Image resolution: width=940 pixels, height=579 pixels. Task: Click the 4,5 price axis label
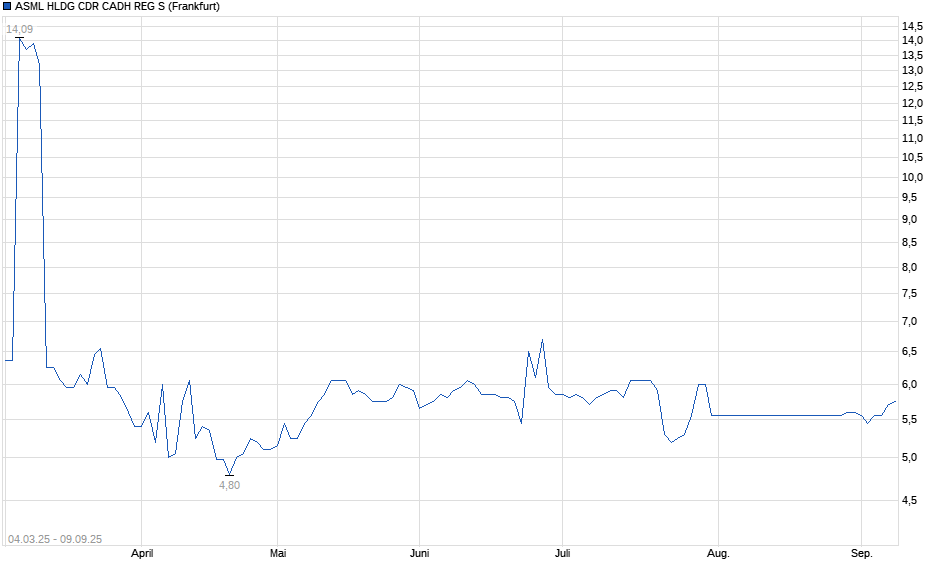(909, 500)
